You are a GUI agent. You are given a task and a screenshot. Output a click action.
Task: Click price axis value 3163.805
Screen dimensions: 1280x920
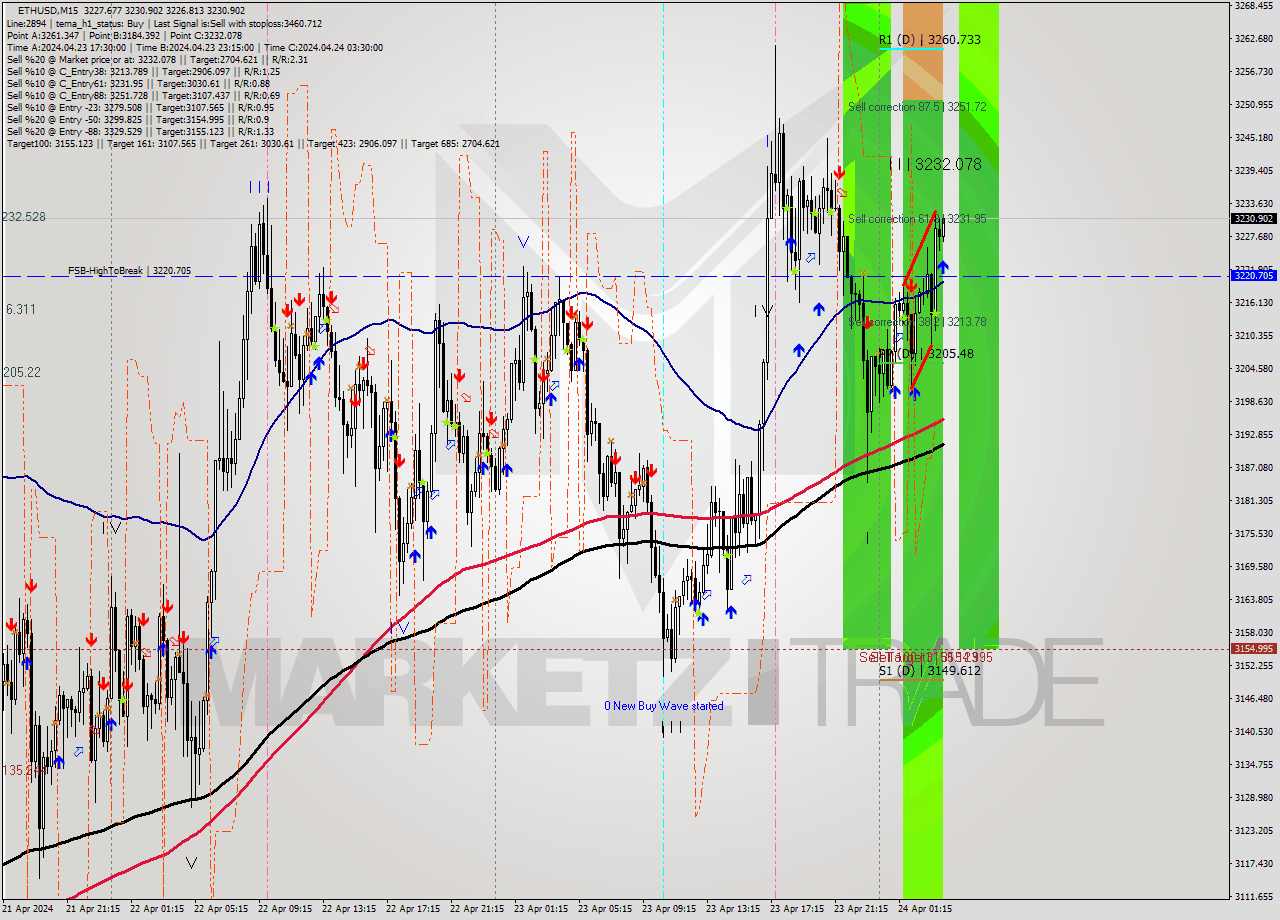1253,599
